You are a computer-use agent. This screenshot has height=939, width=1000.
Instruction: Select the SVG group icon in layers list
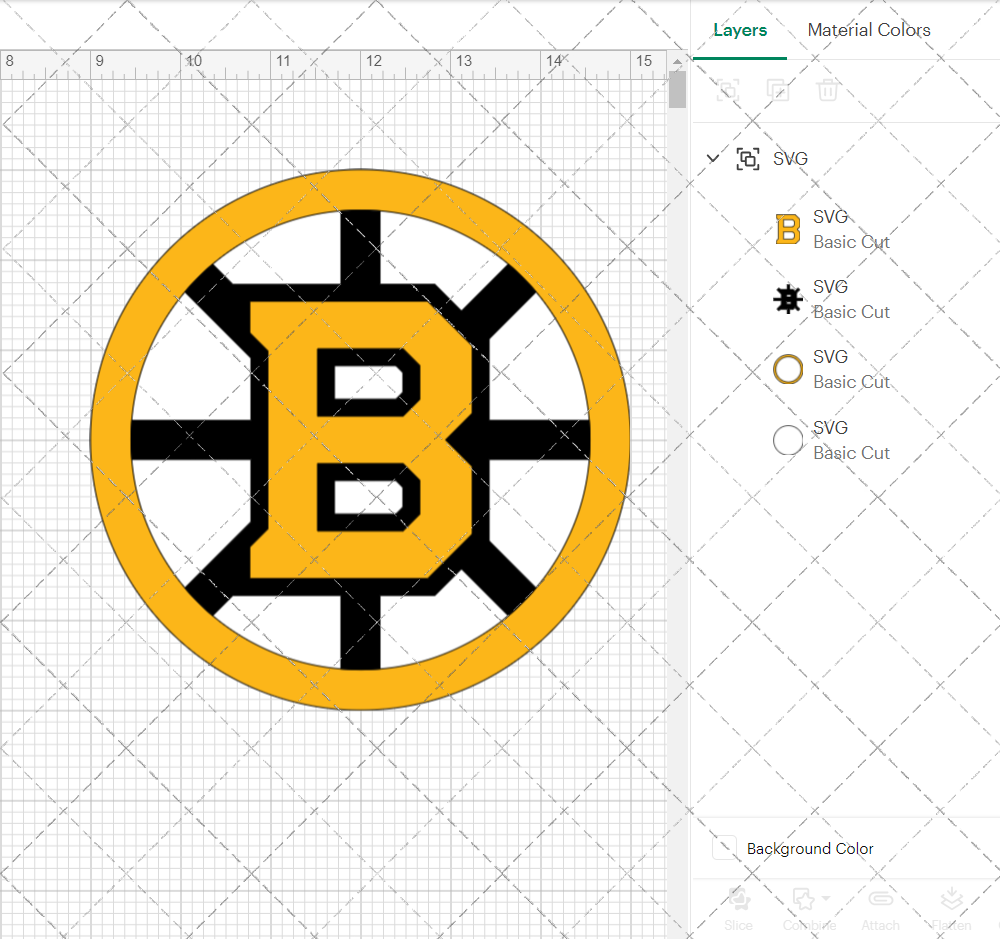click(x=748, y=158)
